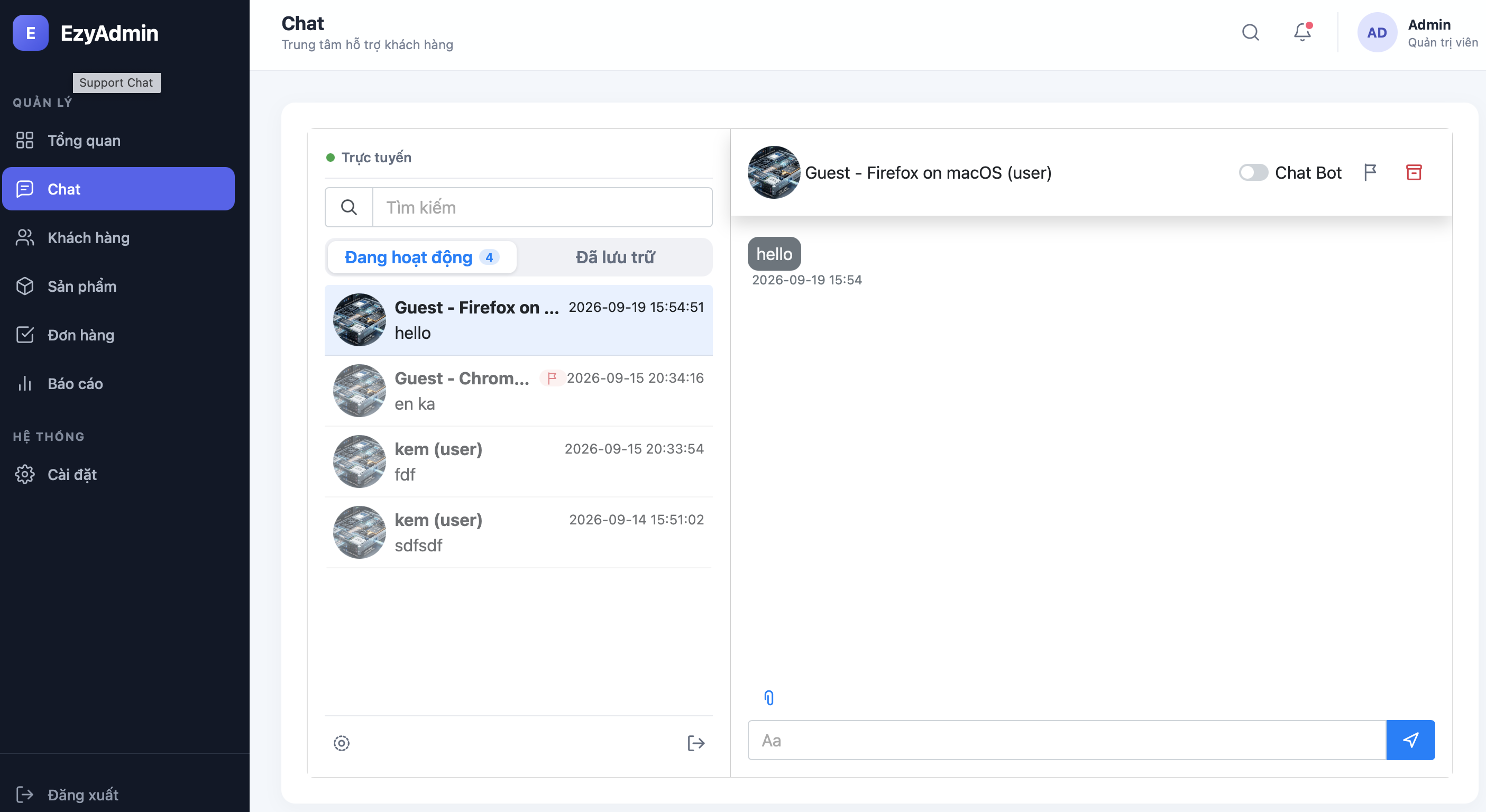
Task: Click the hello message bubble
Action: (x=774, y=254)
